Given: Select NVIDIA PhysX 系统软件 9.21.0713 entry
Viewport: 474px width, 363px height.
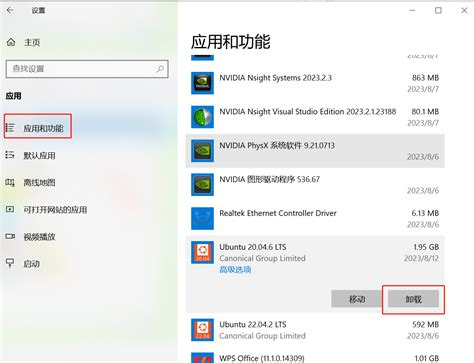Looking at the screenshot, I should coord(315,151).
